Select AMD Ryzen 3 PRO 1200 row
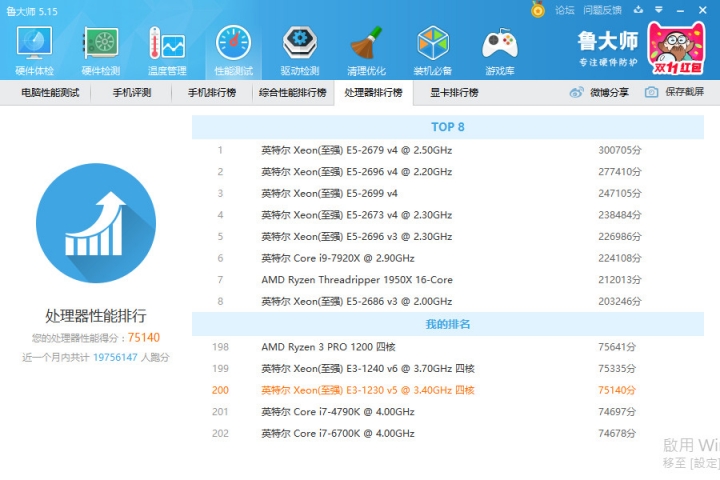The width and height of the screenshot is (720, 480). (x=448, y=347)
